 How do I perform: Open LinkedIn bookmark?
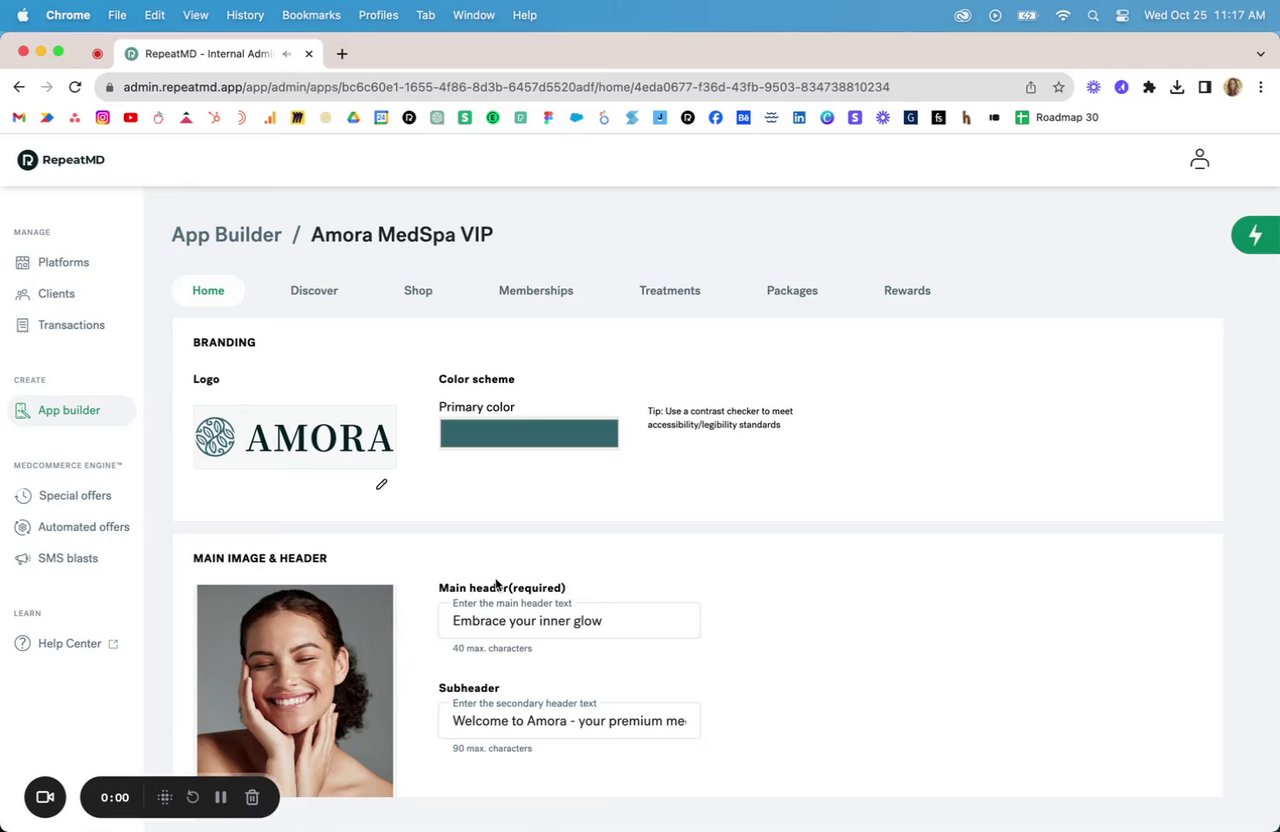pos(799,117)
